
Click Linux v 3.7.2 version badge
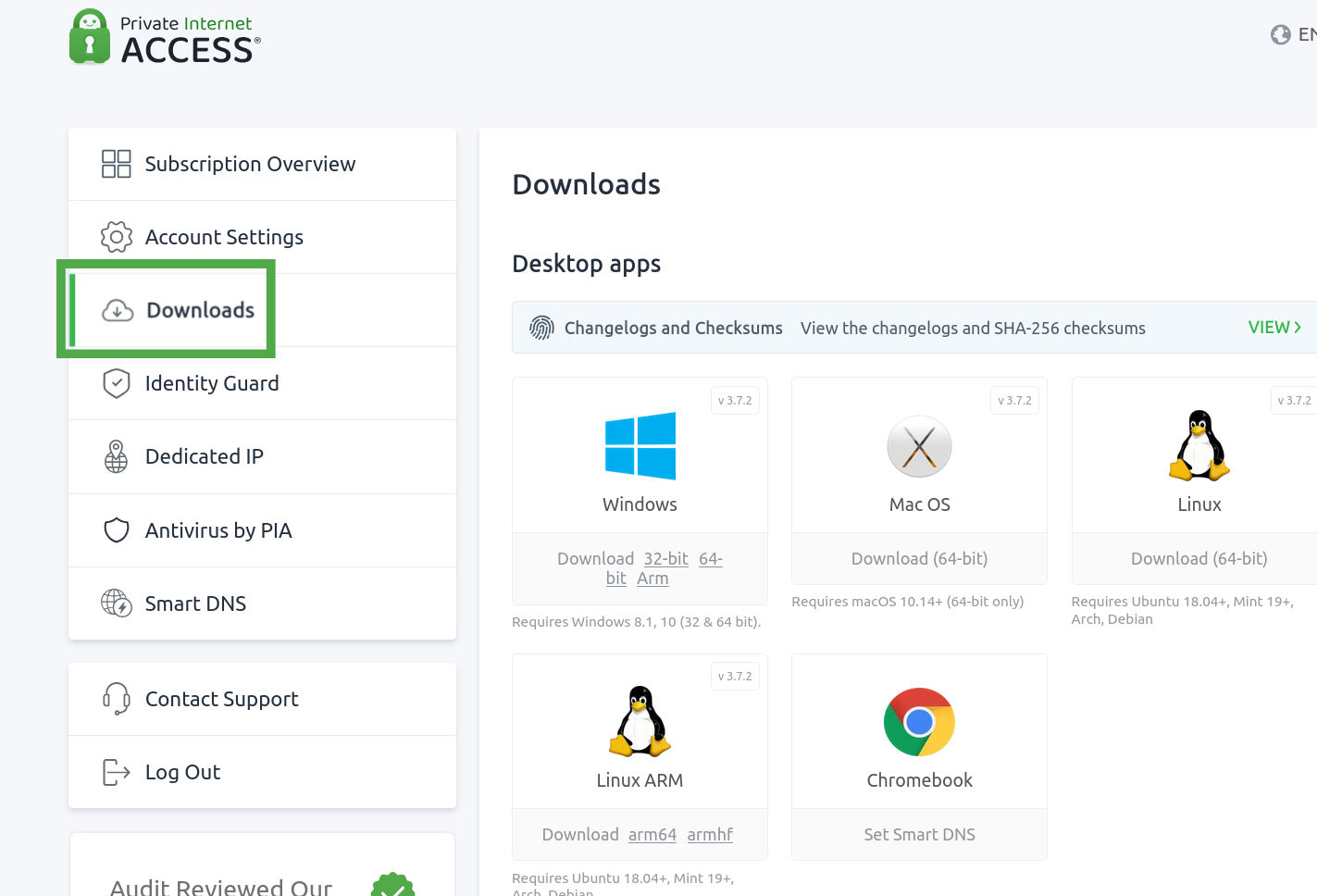(1294, 401)
